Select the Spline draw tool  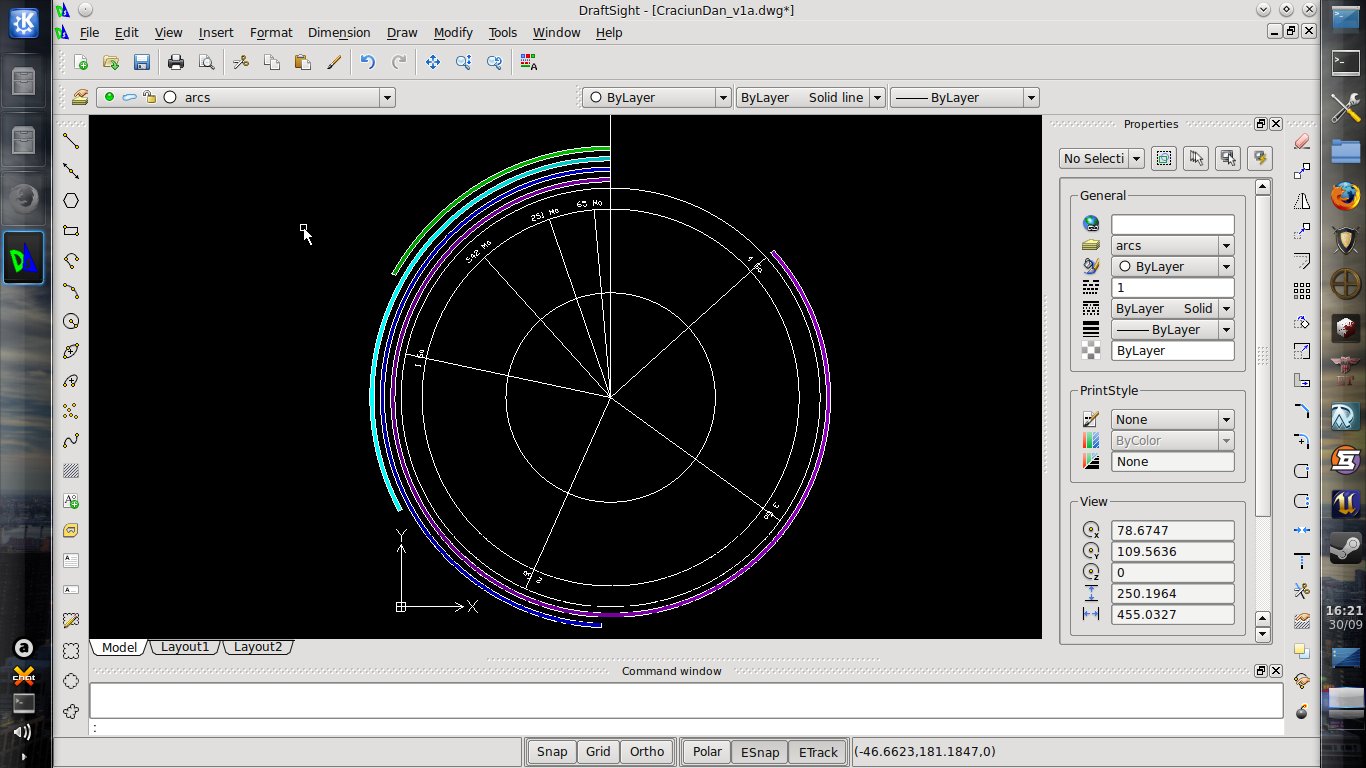point(71,441)
